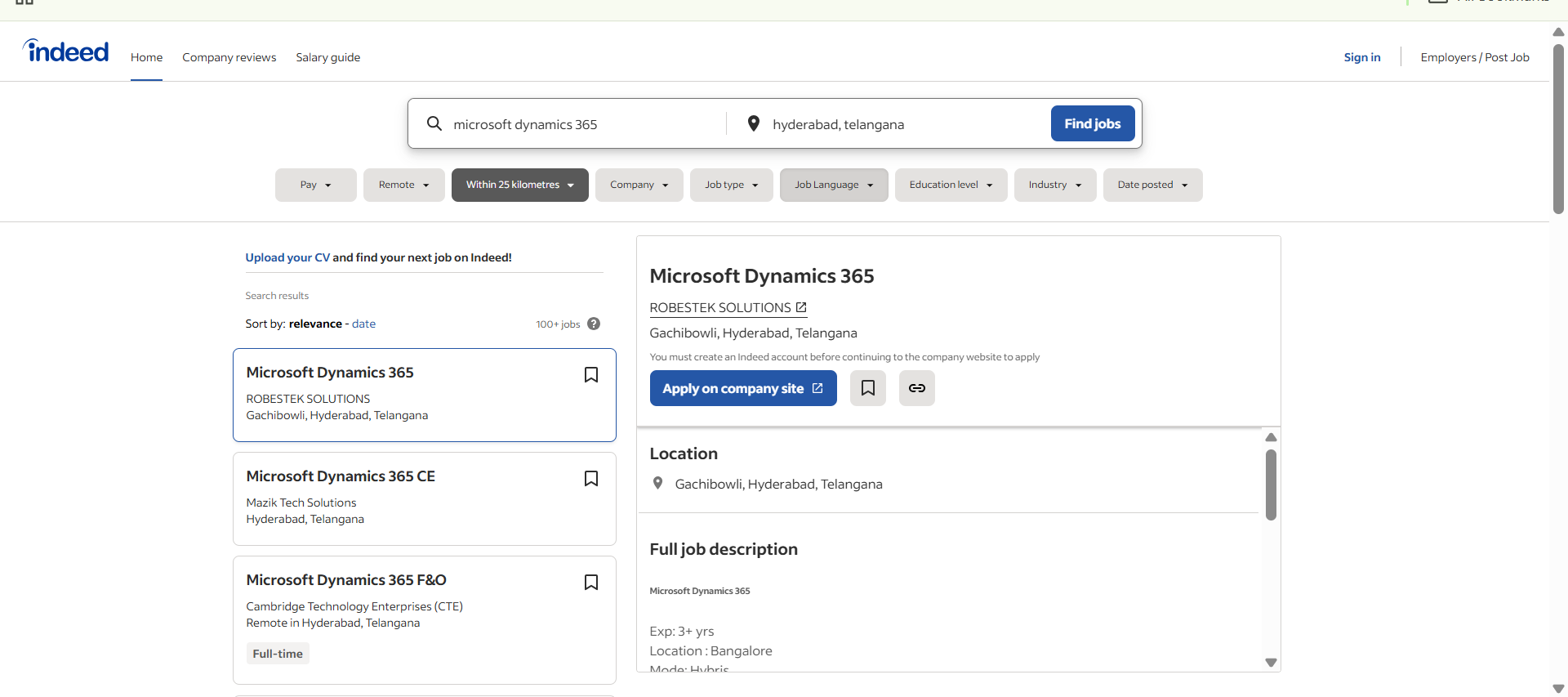
Task: Click the Find jobs button
Action: coord(1093,123)
